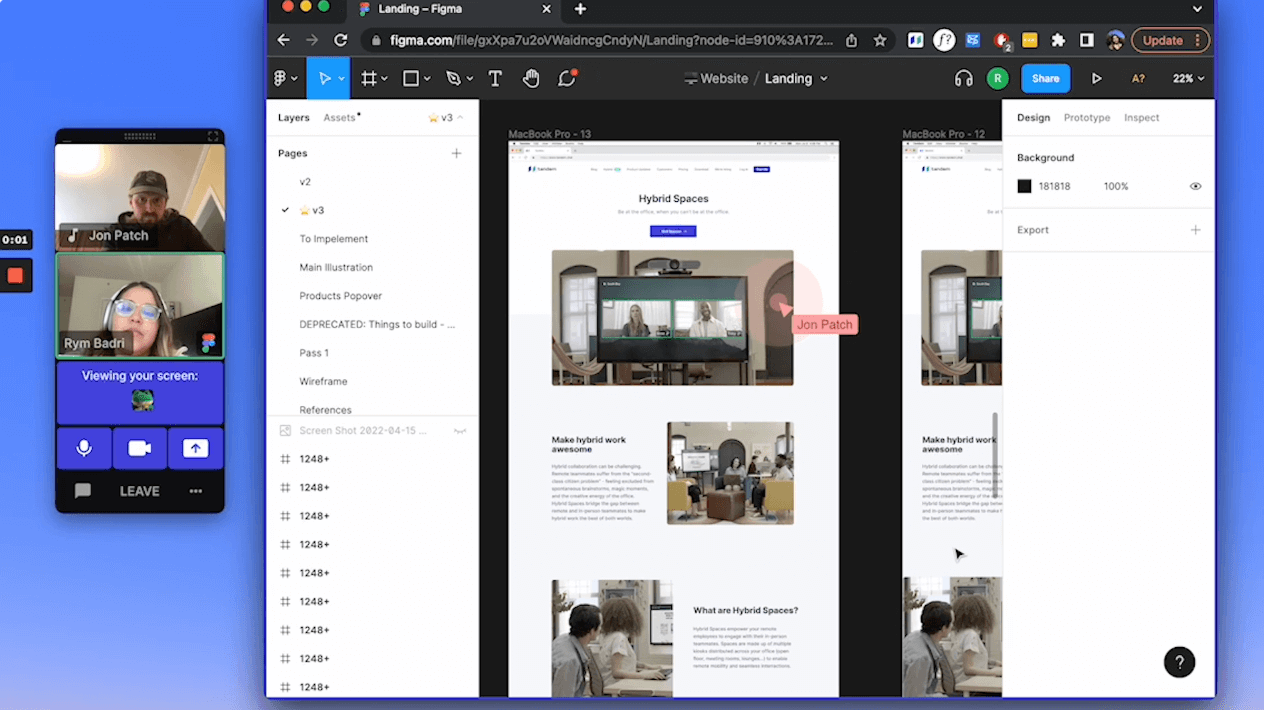
Task: Click the blue Share button
Action: [1045, 79]
